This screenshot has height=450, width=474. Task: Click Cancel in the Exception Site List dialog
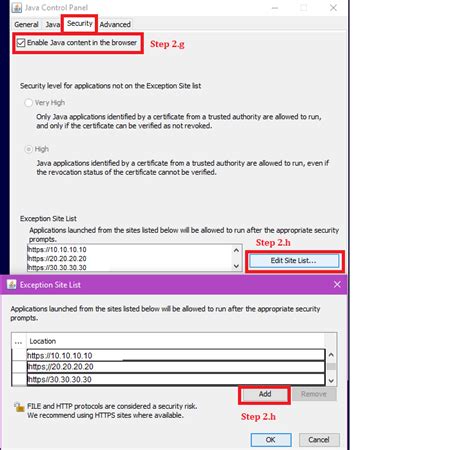319,440
